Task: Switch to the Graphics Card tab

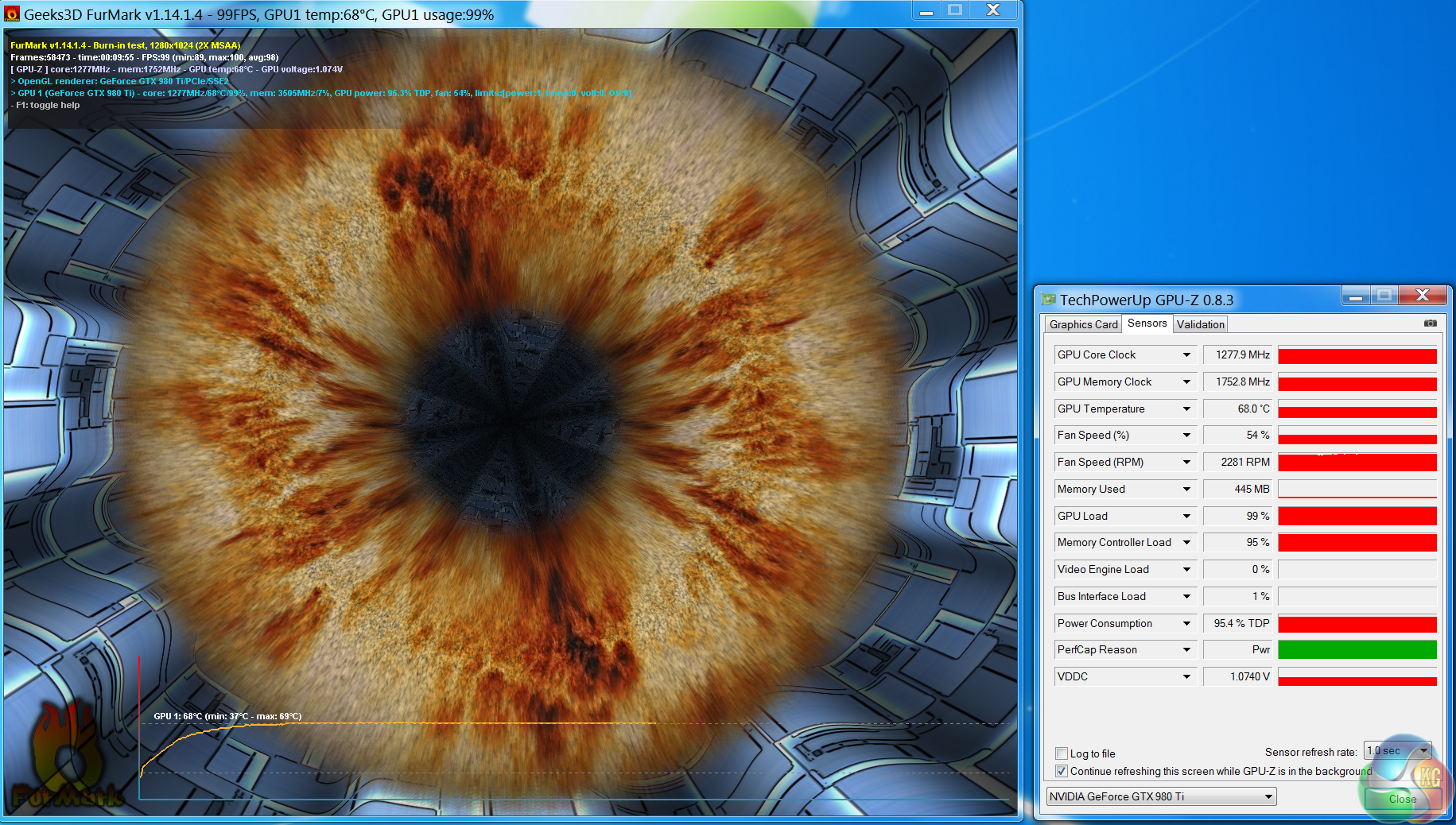Action: tap(1083, 324)
